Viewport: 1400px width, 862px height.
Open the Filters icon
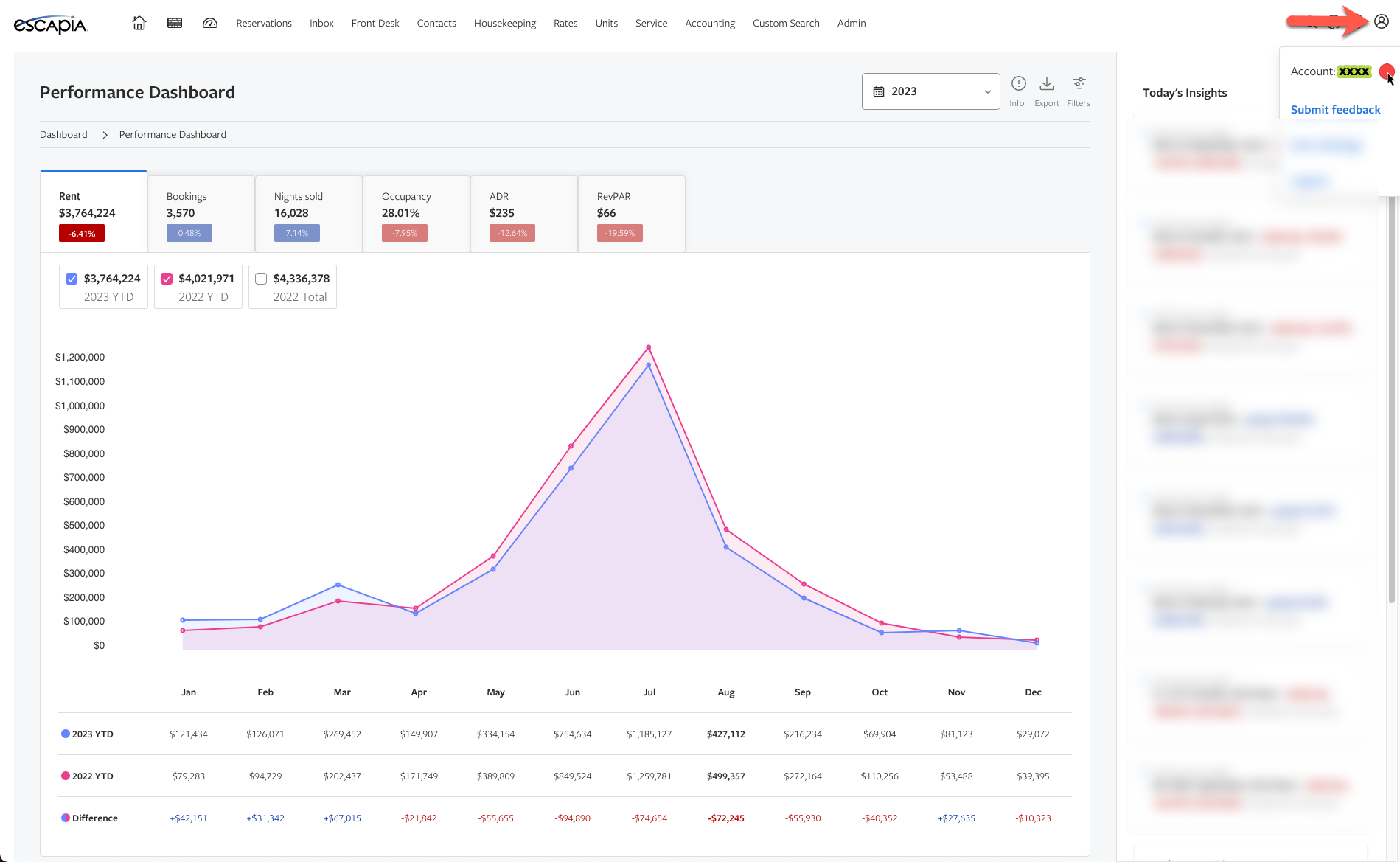1078,84
